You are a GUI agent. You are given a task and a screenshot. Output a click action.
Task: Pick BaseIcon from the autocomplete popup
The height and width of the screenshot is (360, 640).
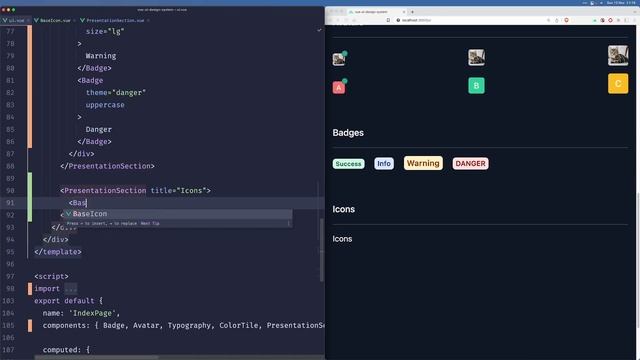pyautogui.click(x=178, y=213)
